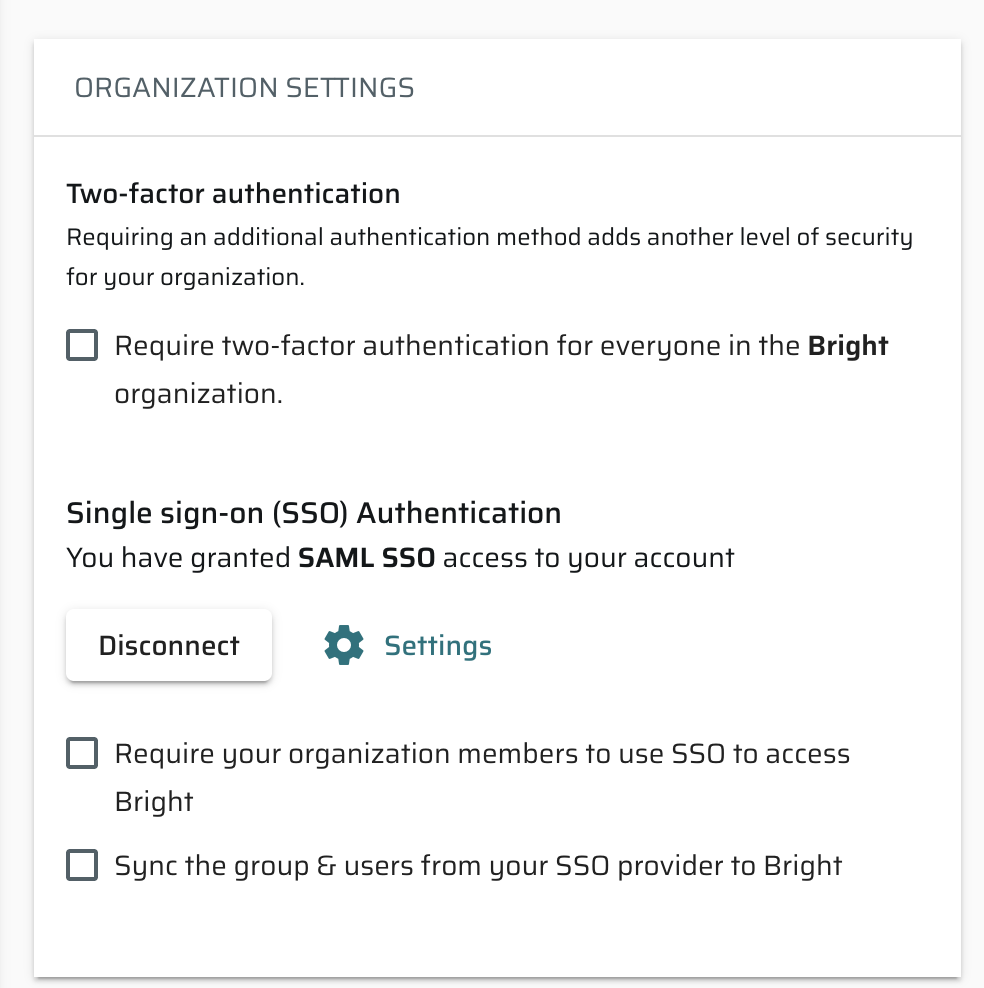Check the sync group & users checkbox
The image size is (984, 988).
(82, 865)
